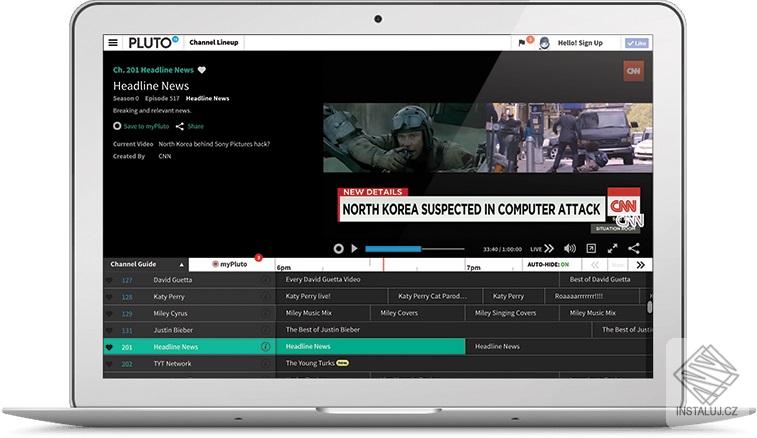
Task: Click the info icon on the Katy Perry row
Action: (x=266, y=297)
